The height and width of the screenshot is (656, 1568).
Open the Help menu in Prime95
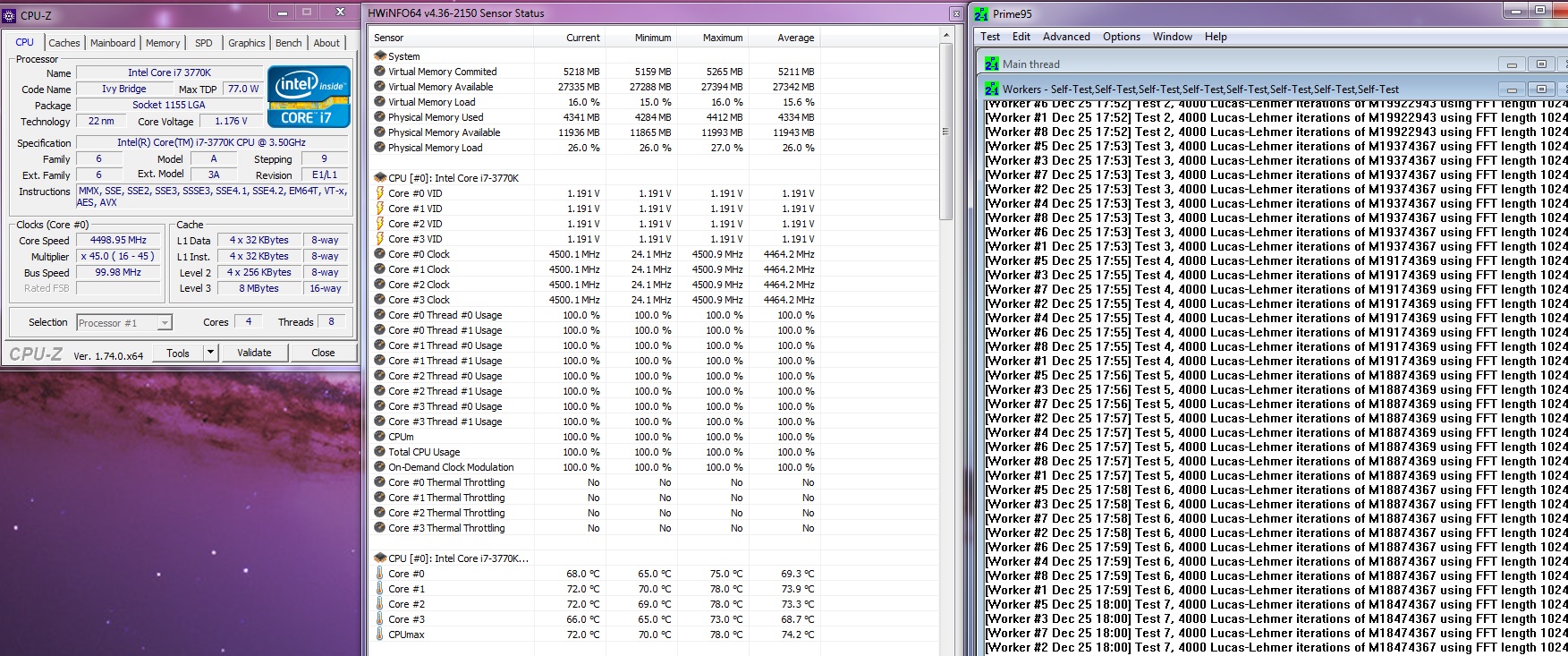click(1216, 37)
